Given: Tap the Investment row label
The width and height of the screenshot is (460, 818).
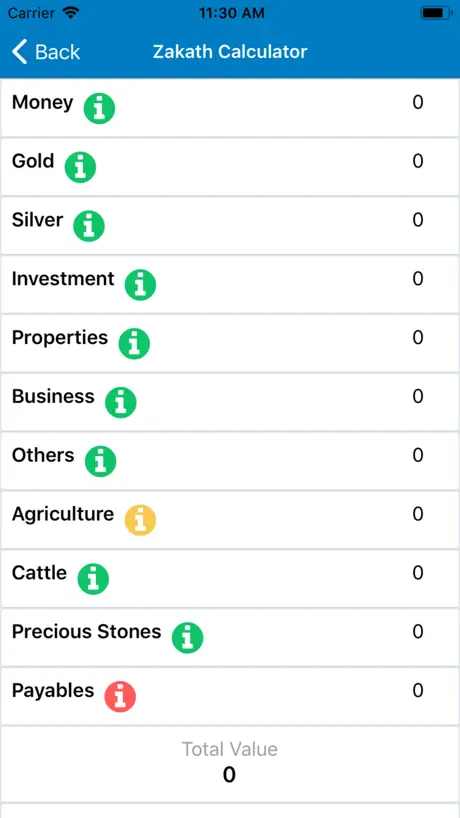Looking at the screenshot, I should pos(63,279).
